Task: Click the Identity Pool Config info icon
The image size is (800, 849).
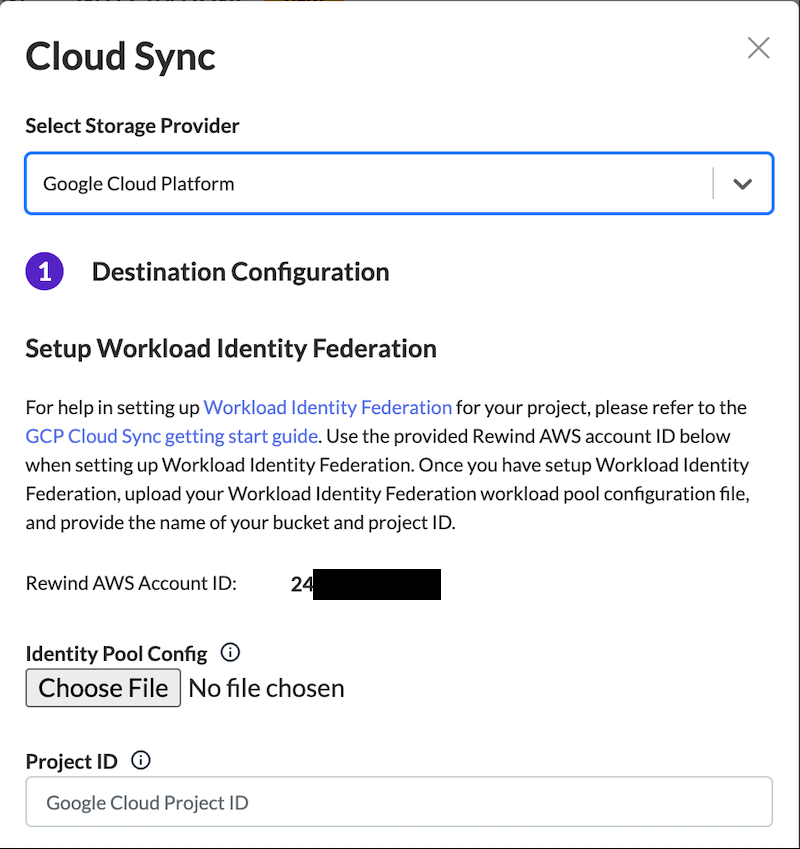Action: (230, 653)
